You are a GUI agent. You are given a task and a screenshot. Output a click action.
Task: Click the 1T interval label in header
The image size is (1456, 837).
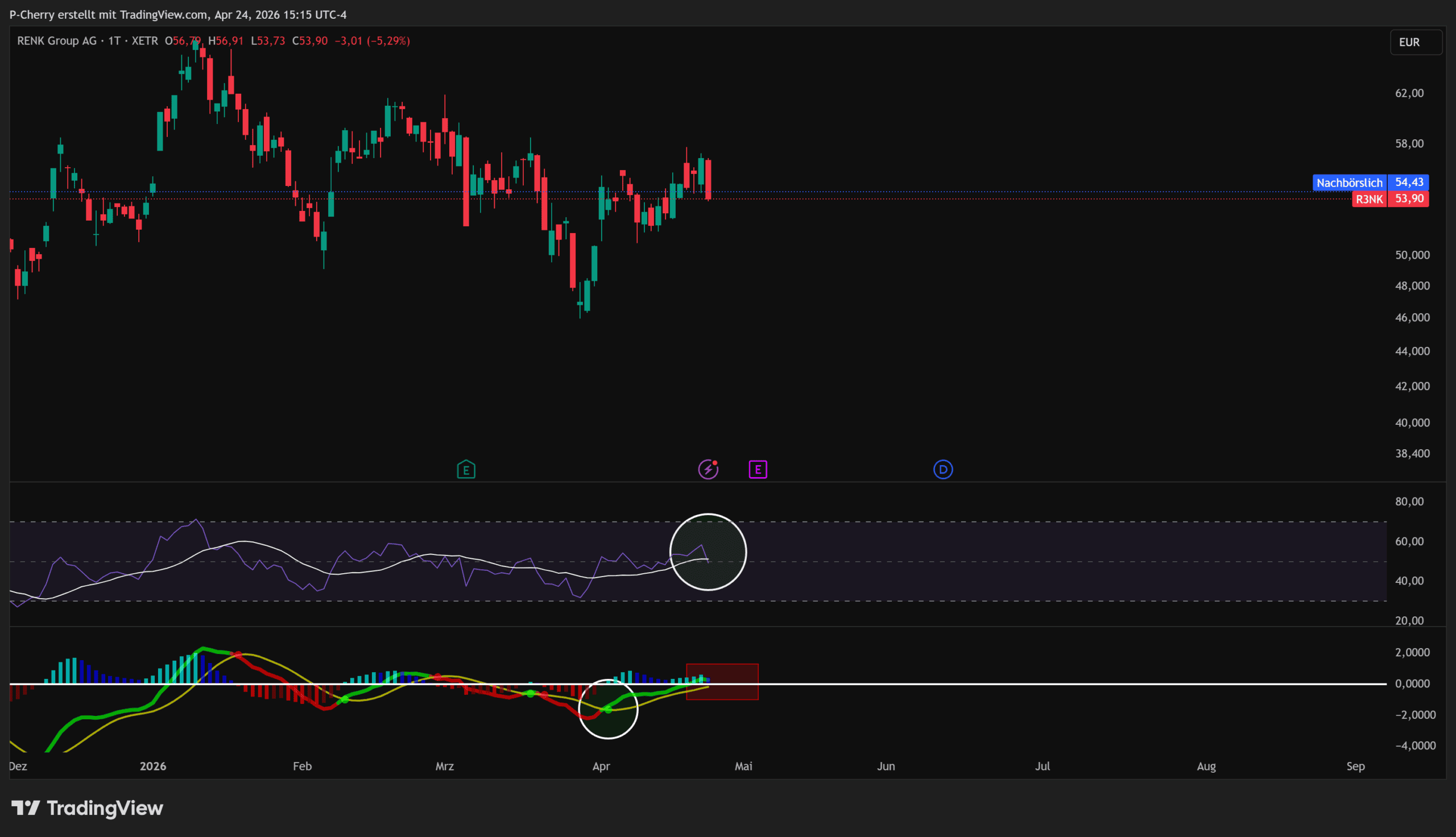(x=114, y=41)
